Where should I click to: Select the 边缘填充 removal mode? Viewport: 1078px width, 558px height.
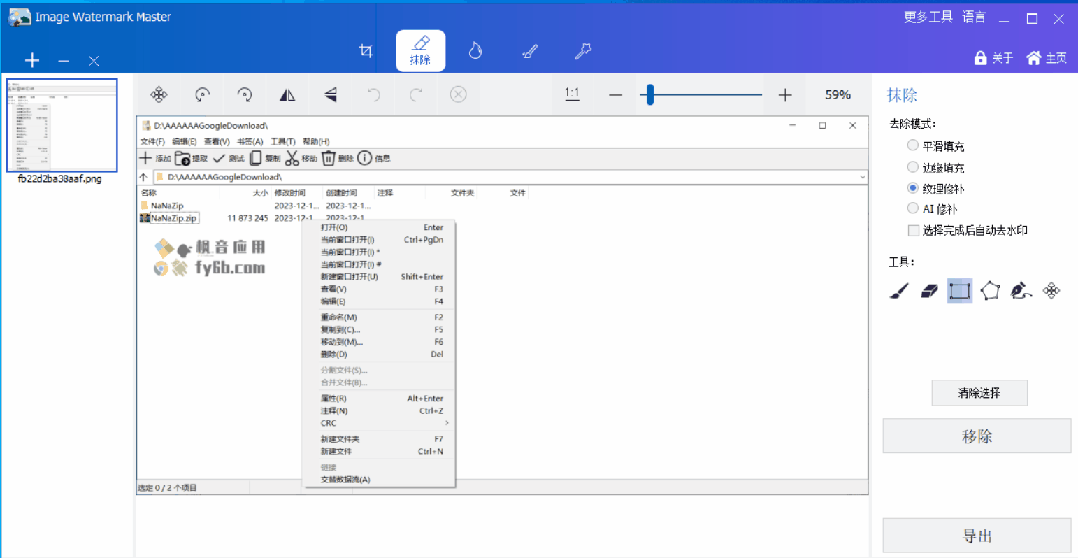pos(938,166)
